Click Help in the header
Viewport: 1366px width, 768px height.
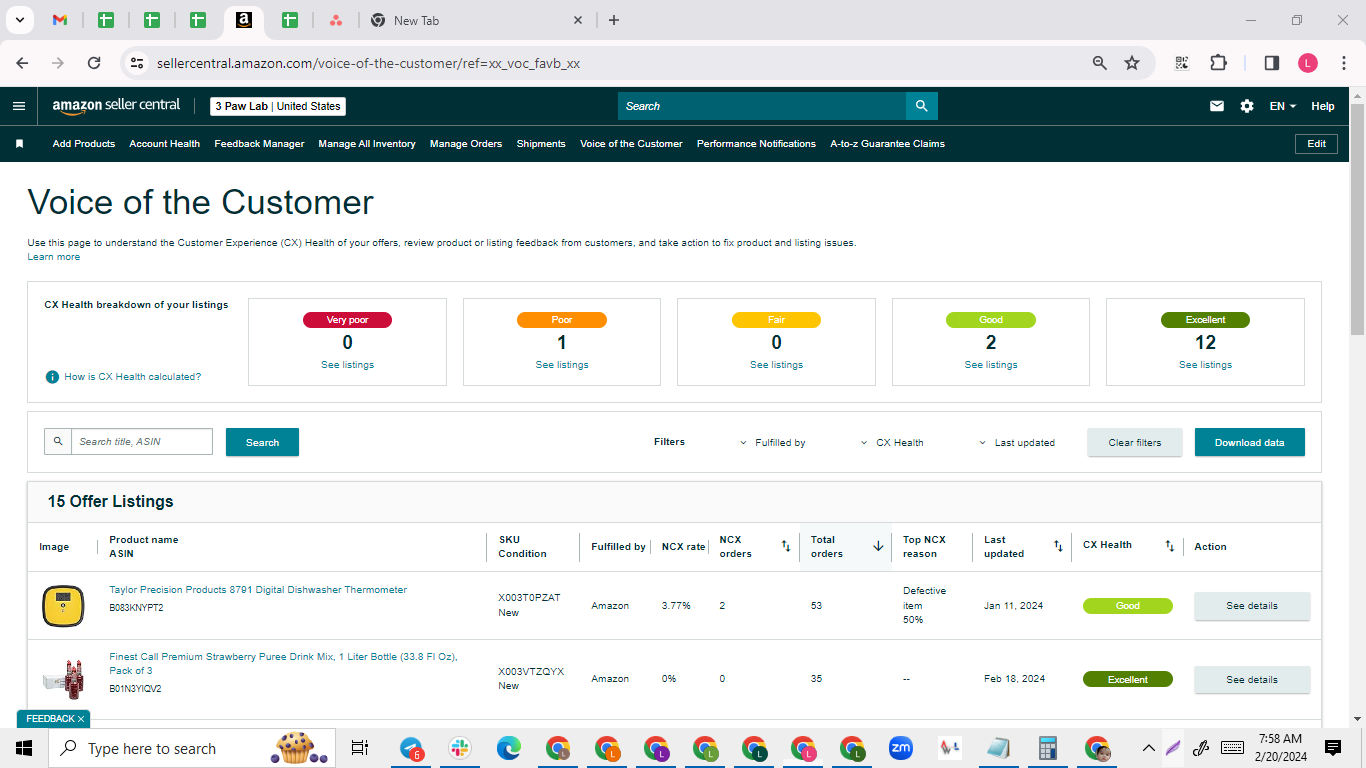[1323, 106]
